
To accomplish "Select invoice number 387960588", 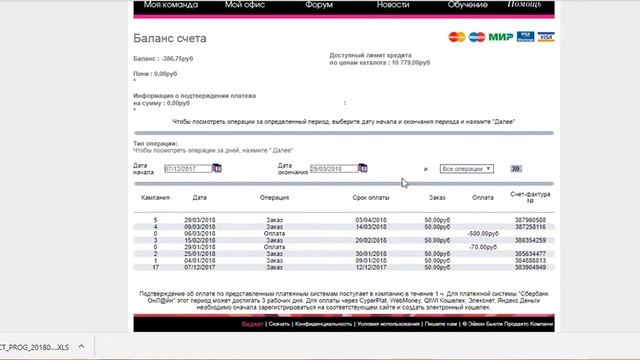I will pyautogui.click(x=530, y=220).
